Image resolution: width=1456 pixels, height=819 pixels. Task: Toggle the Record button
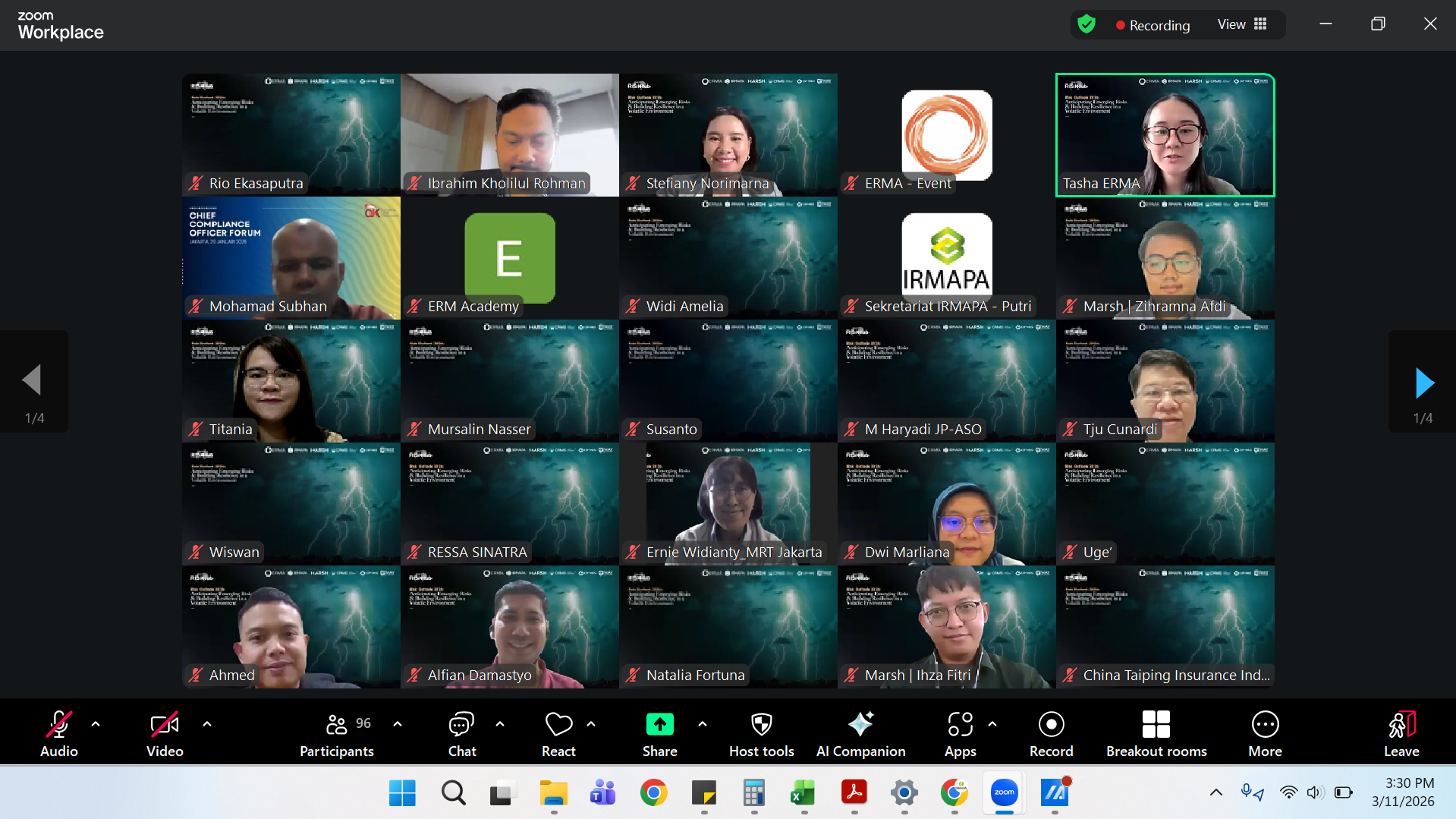pyautogui.click(x=1051, y=732)
